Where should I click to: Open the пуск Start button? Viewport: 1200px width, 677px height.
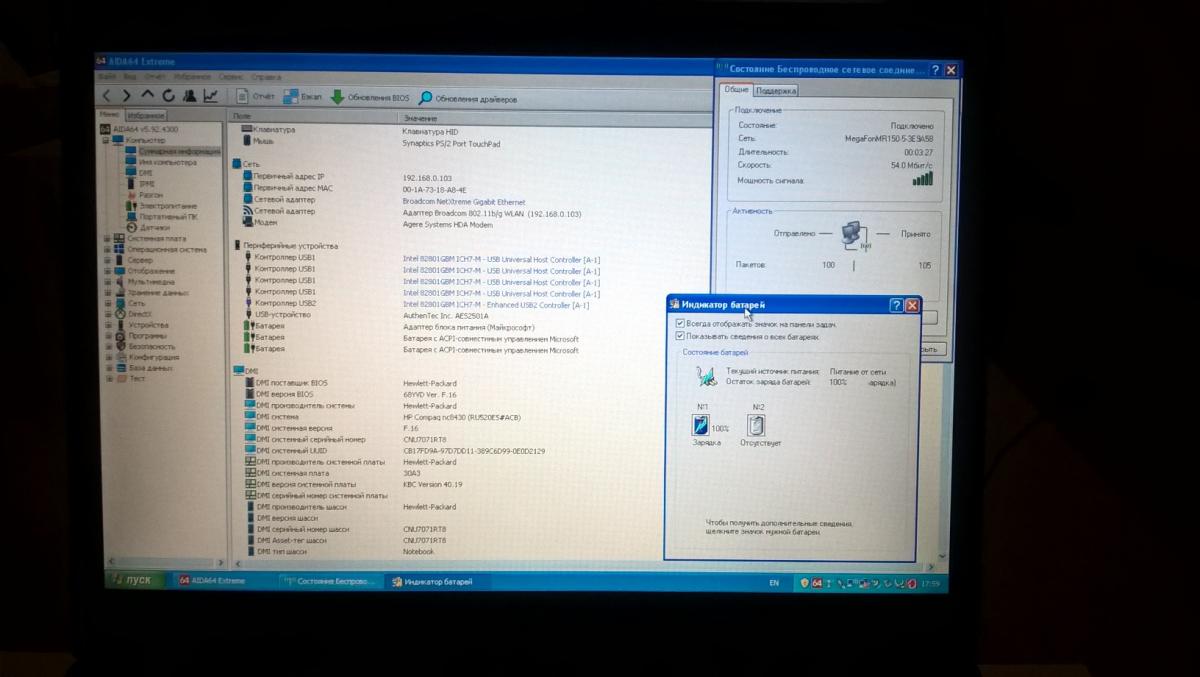(x=135, y=580)
